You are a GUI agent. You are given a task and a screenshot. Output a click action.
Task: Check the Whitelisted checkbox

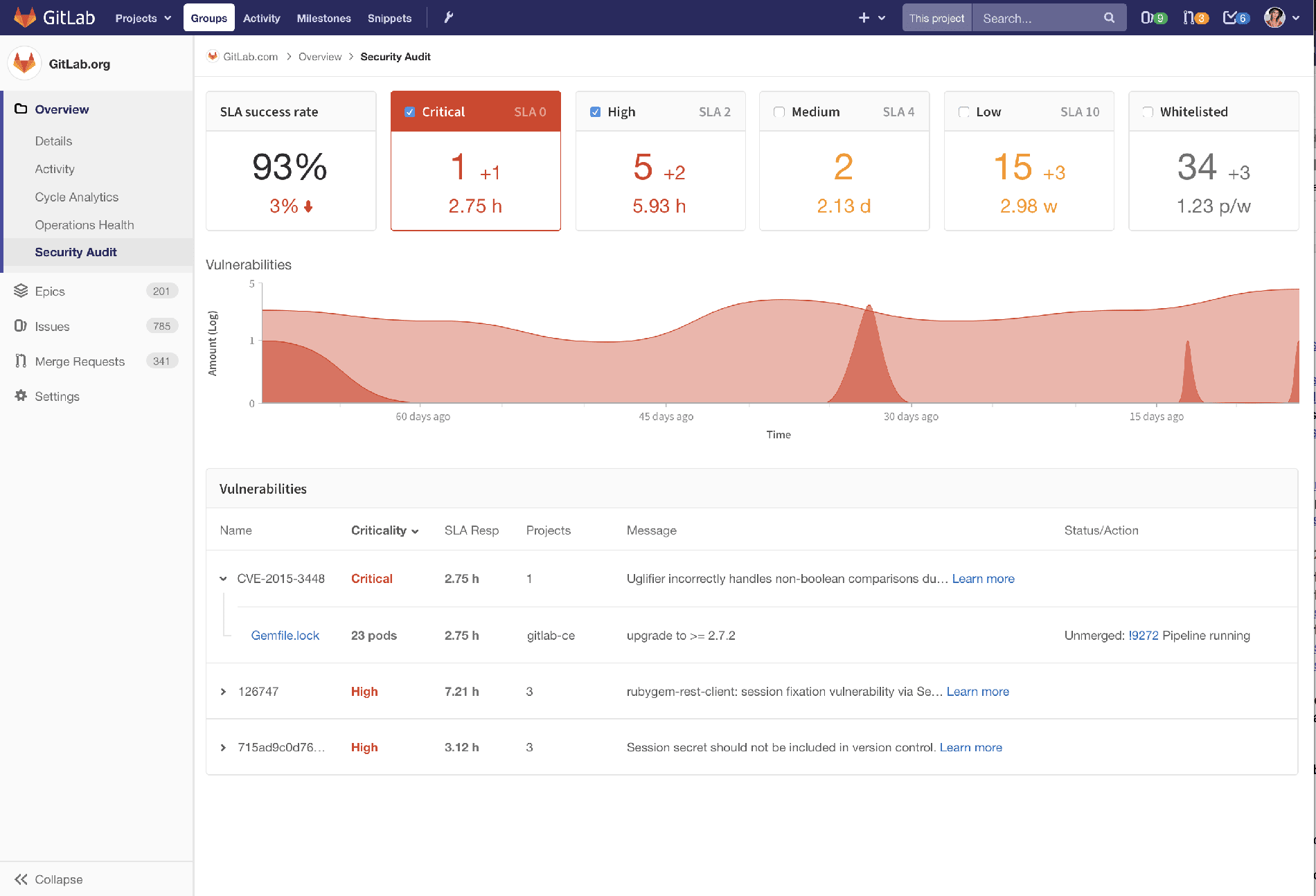1148,112
